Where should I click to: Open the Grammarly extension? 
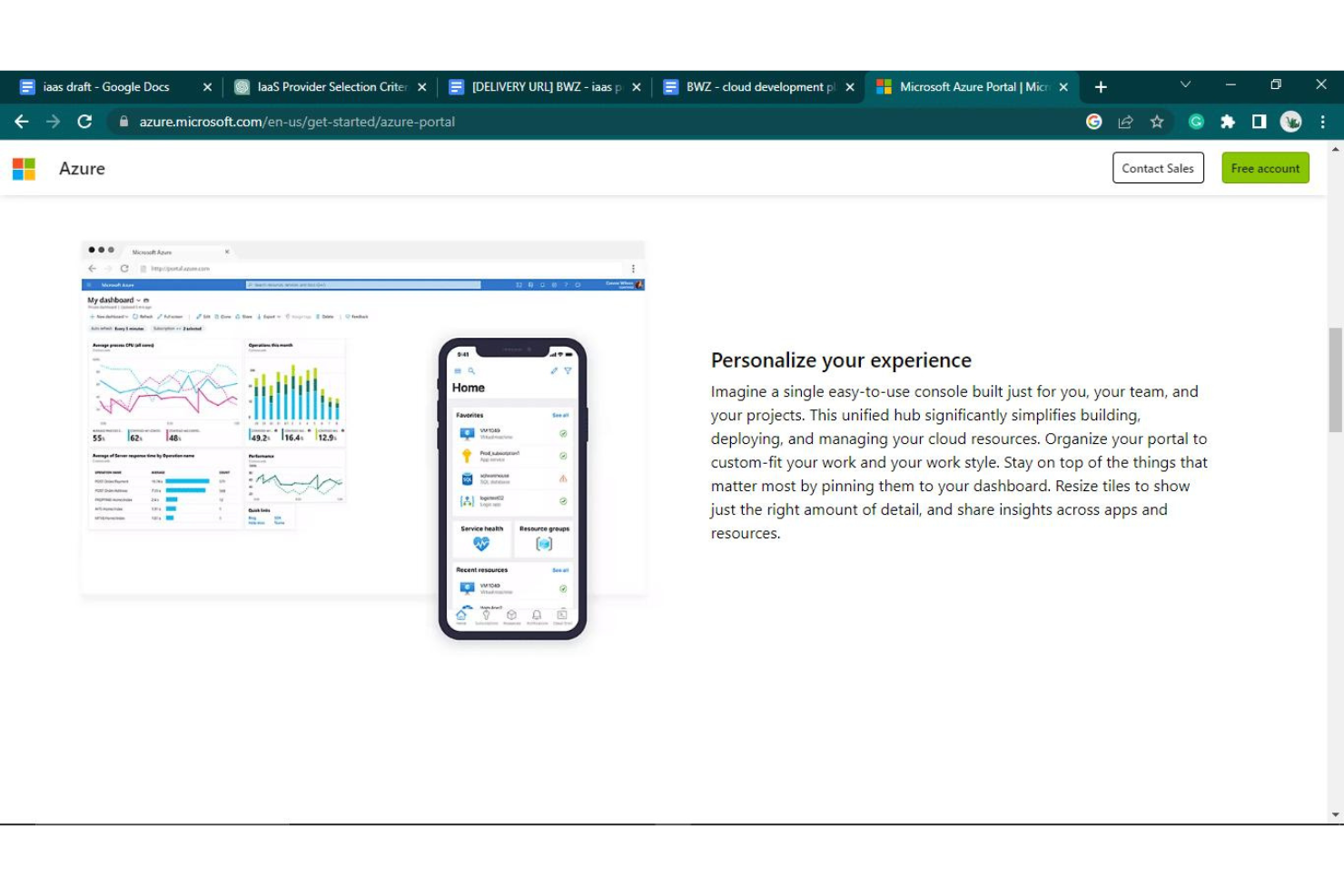tap(1196, 121)
